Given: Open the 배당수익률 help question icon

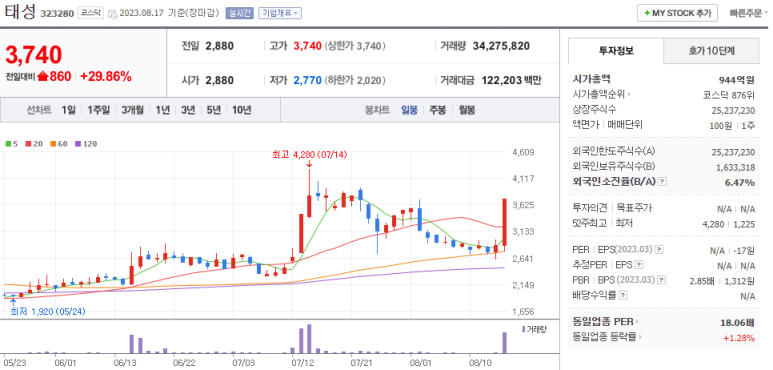Looking at the screenshot, I should coord(623,296).
